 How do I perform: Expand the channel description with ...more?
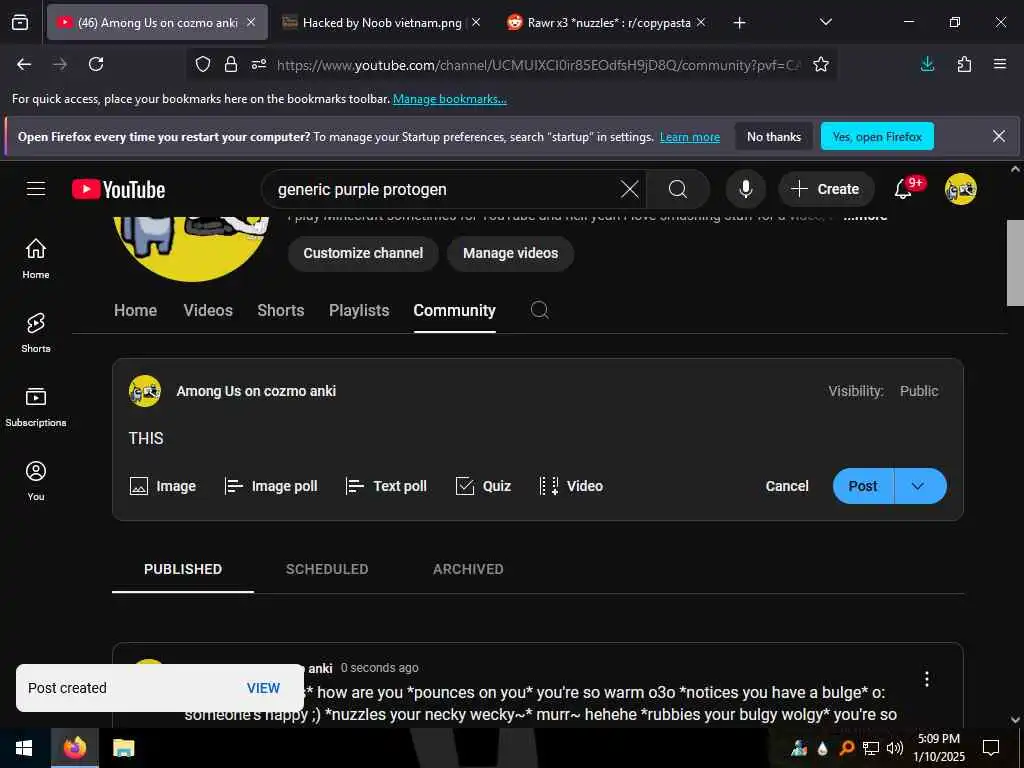[865, 216]
